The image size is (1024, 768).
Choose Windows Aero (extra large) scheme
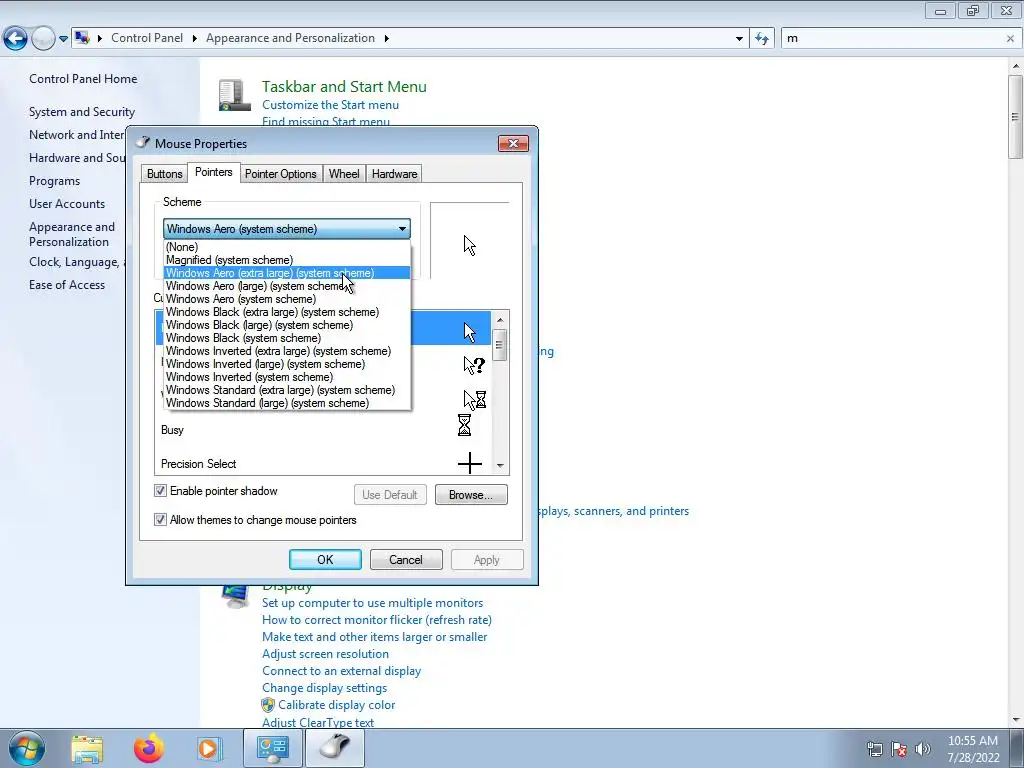(x=287, y=273)
